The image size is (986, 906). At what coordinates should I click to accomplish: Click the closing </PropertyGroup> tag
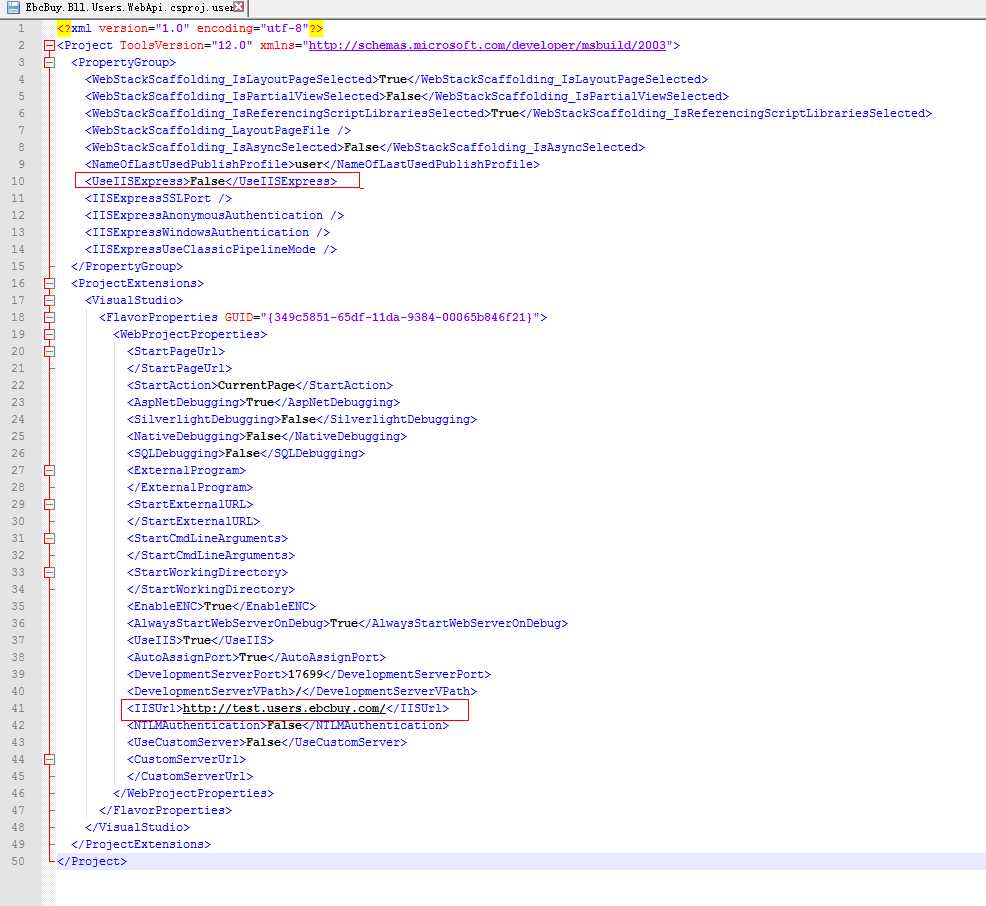pyautogui.click(x=127, y=266)
